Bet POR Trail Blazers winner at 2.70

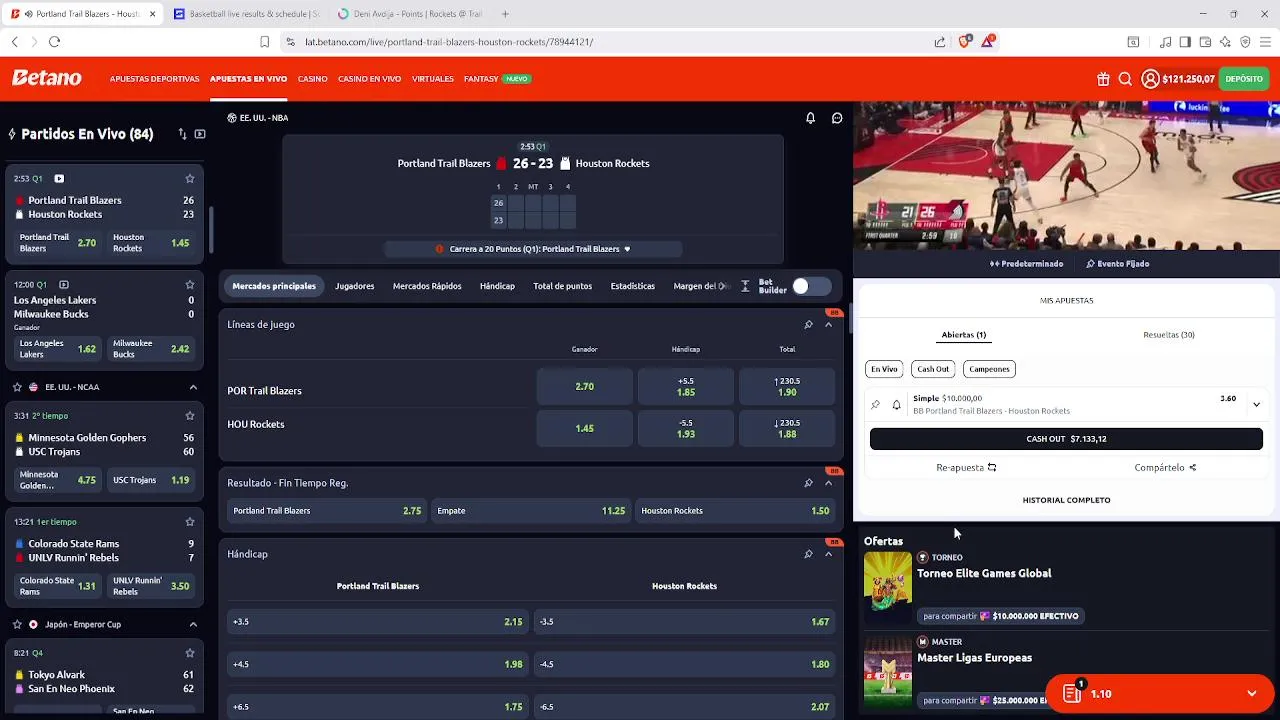tap(584, 386)
